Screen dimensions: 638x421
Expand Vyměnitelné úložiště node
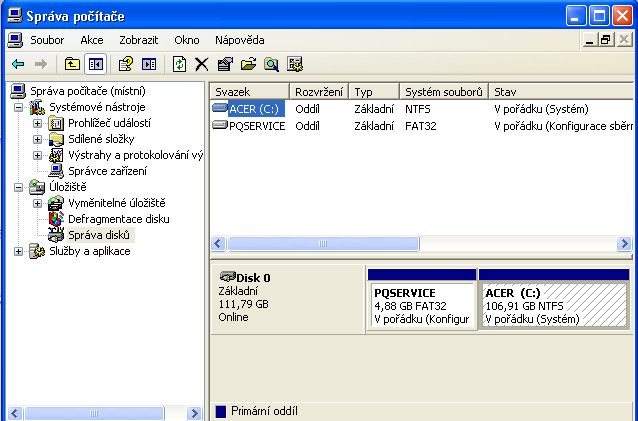tap(37, 203)
